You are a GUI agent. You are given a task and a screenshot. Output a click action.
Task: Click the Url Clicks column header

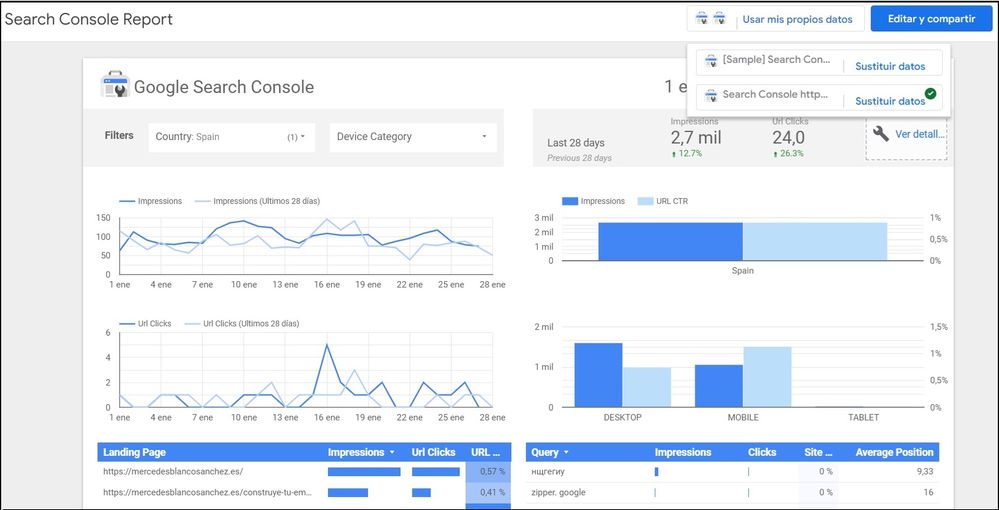pos(433,452)
